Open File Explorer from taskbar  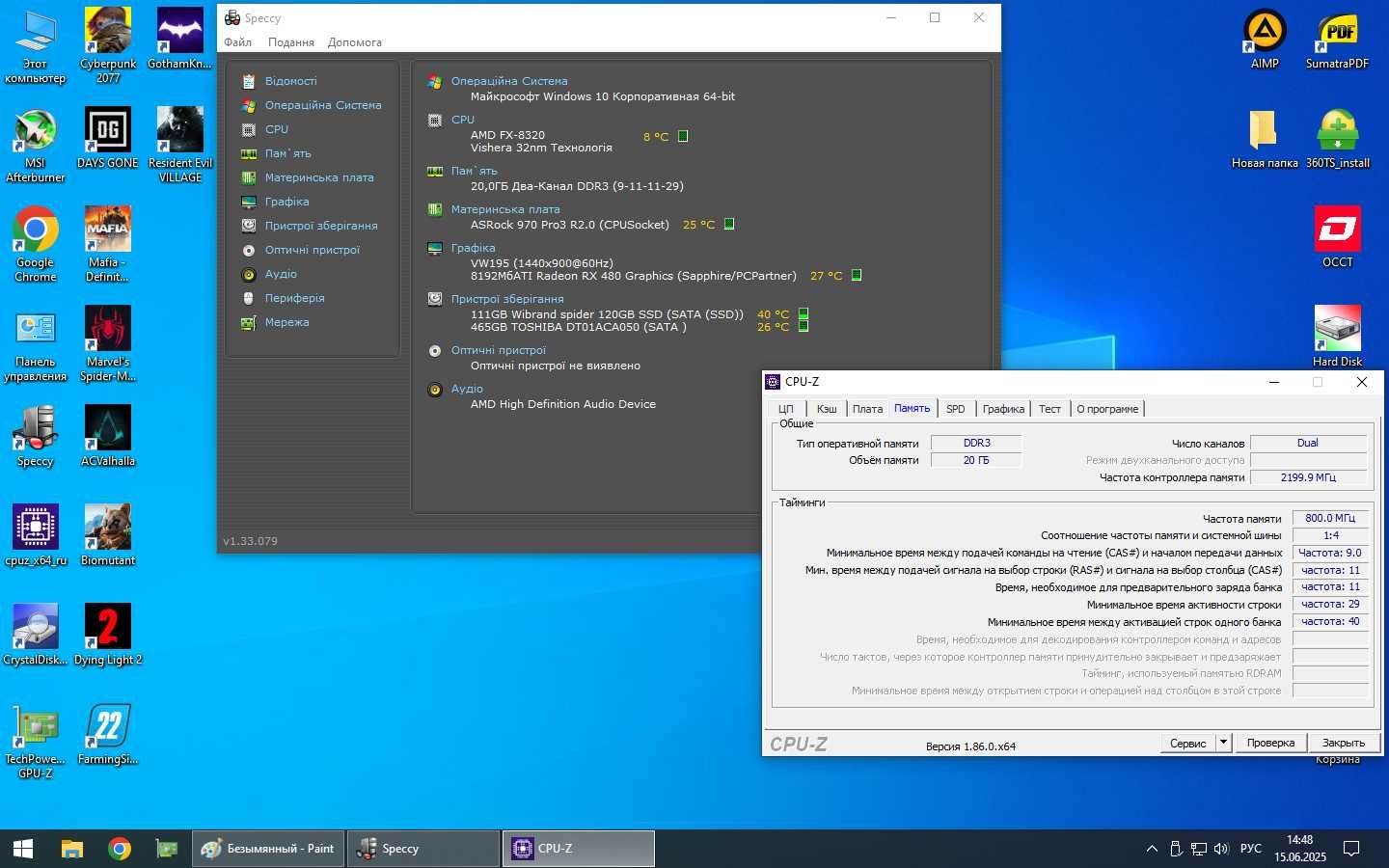(x=72, y=849)
